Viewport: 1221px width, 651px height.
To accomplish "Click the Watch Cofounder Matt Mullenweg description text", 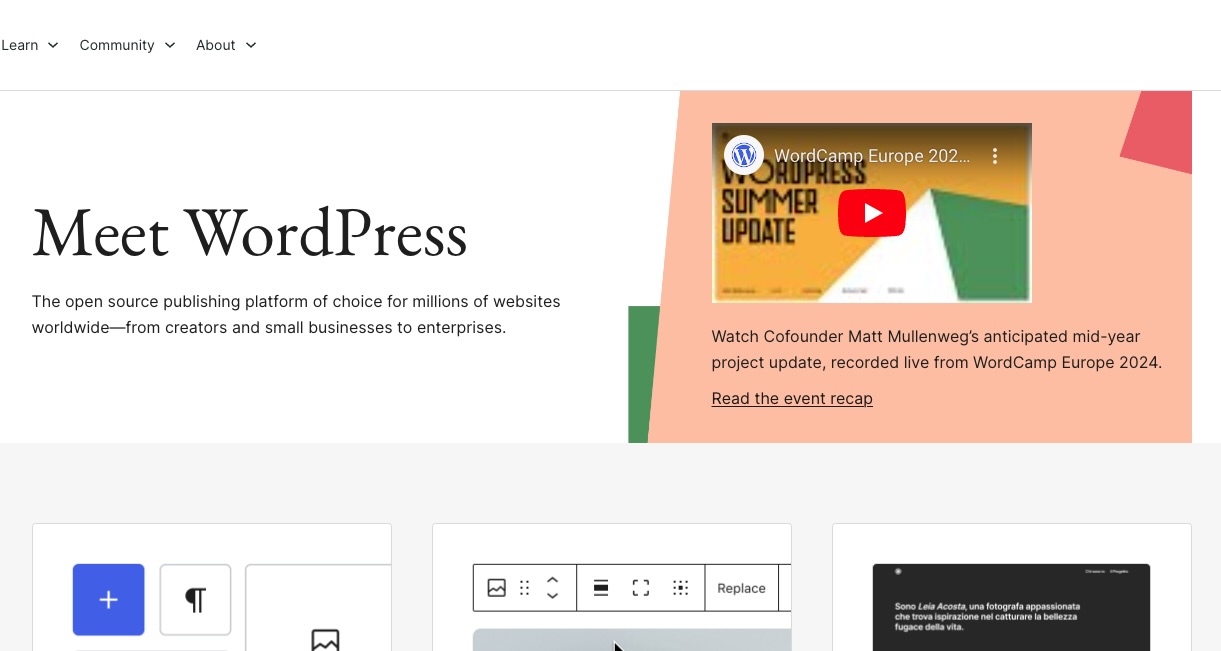I will [937, 349].
